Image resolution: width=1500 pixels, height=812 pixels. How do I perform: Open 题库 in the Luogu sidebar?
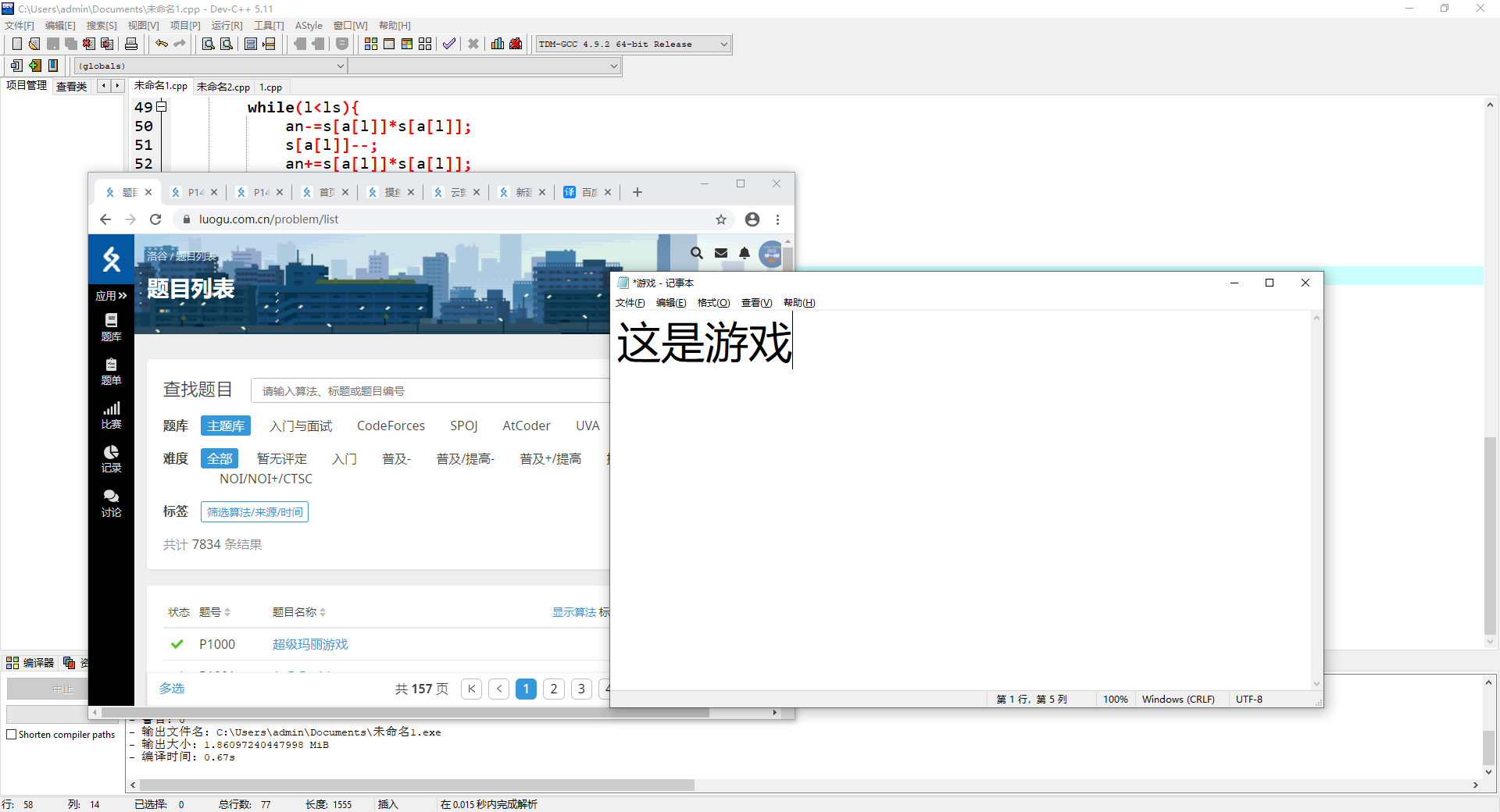(111, 327)
